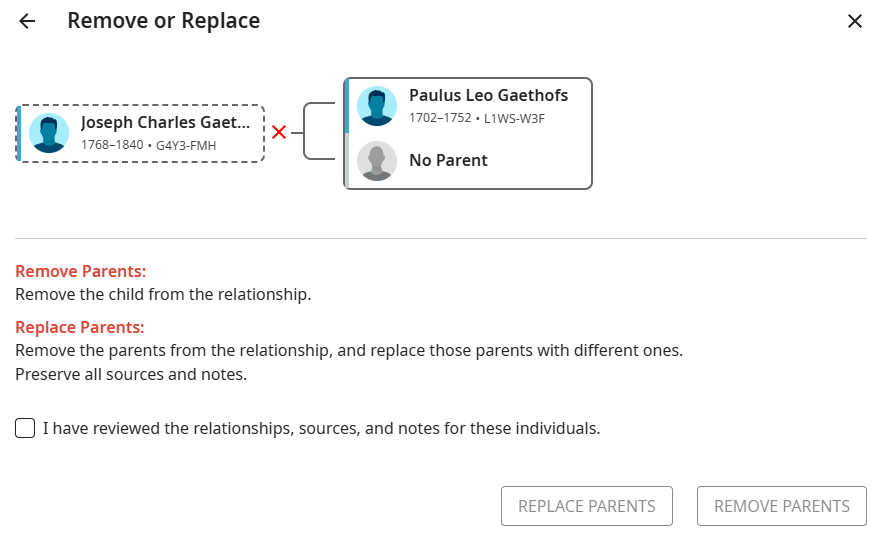The height and width of the screenshot is (538, 880).
Task: Click the red 'Replace Parents:' heading
Action: (x=80, y=327)
